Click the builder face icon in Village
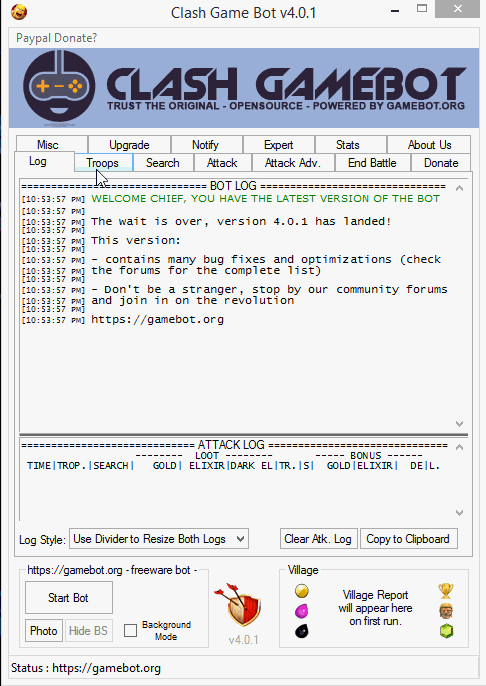This screenshot has height=686, width=486. 446,611
